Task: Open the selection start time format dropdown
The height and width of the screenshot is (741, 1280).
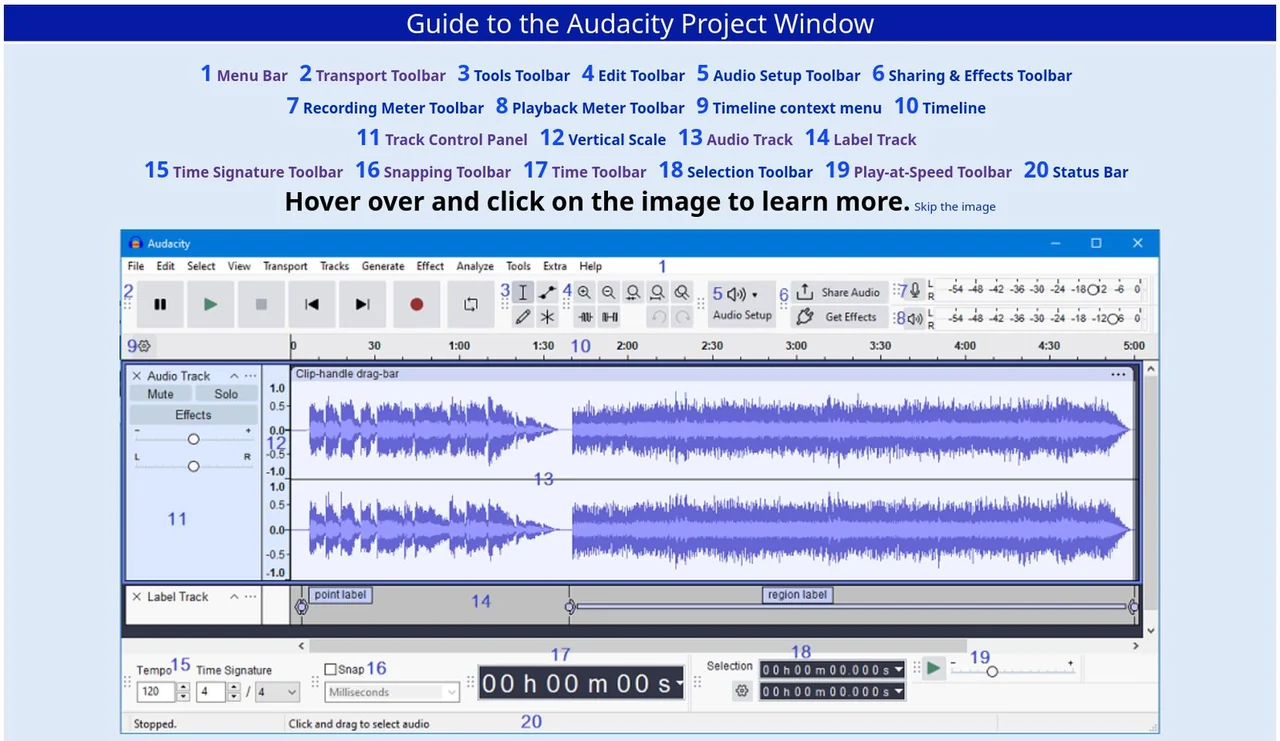Action: click(899, 669)
